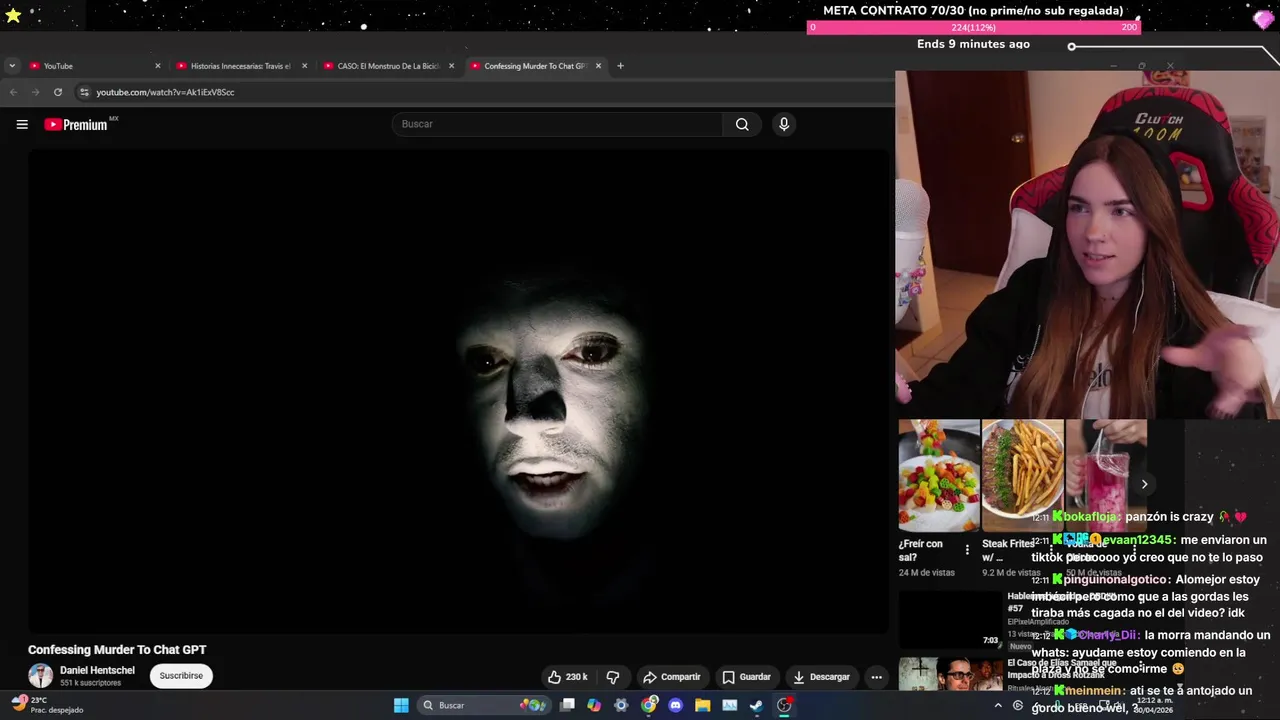
Task: Open Discord from the taskbar
Action: pyautogui.click(x=676, y=705)
